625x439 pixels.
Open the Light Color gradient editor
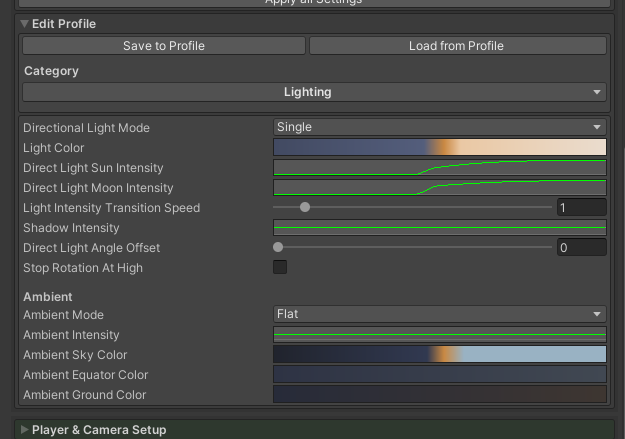click(440, 147)
